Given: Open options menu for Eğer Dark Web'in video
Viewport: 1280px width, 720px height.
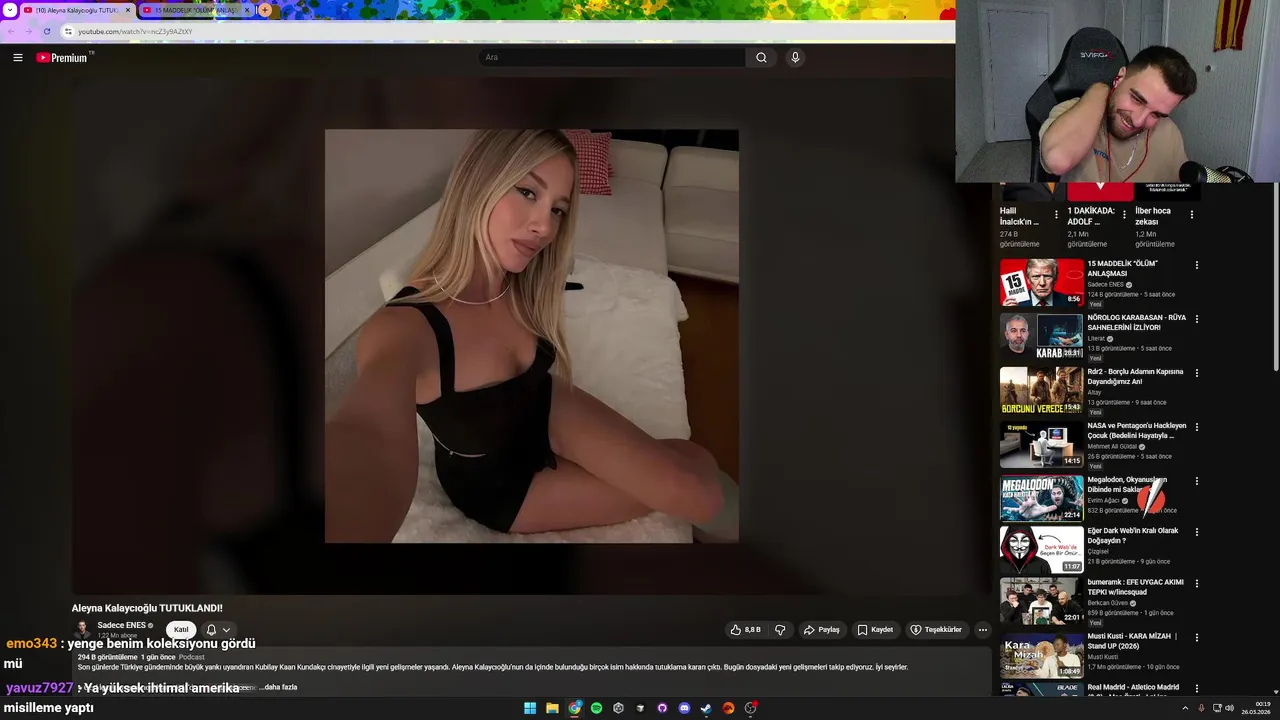Looking at the screenshot, I should click(x=1196, y=533).
